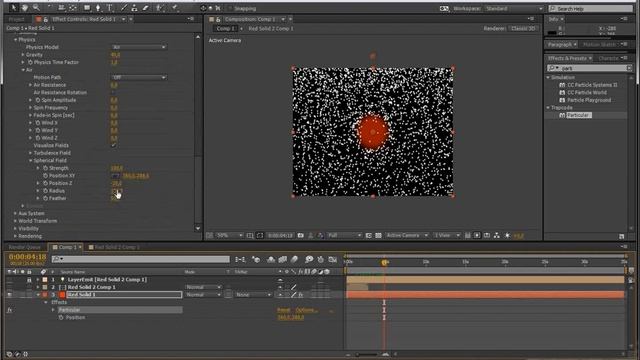Select the Pan Behind anchor point tool
The width and height of the screenshot is (640, 360).
click(73, 8)
